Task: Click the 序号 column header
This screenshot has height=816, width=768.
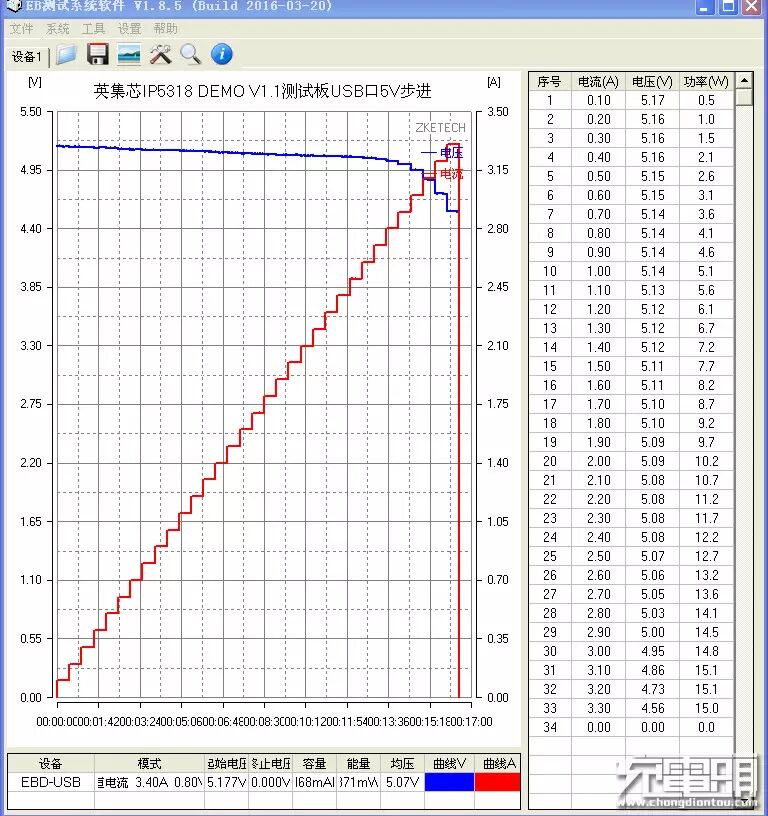Action: click(549, 82)
